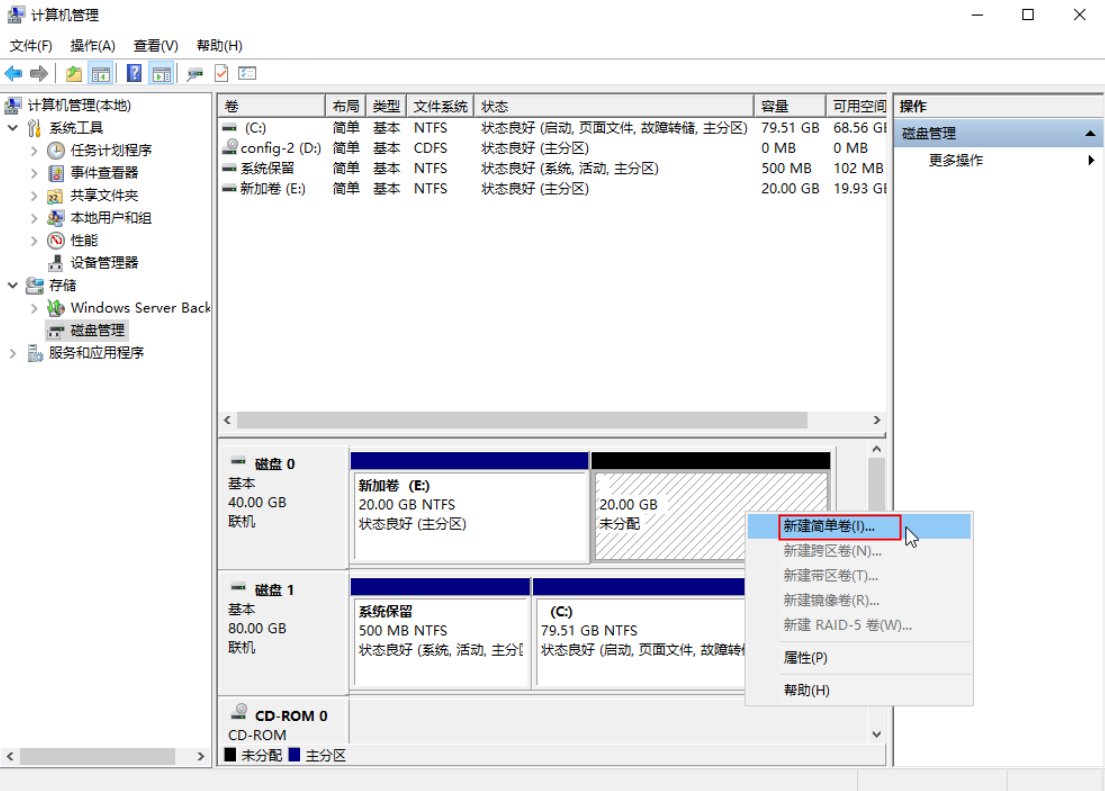
Task: Collapse the 系统工具 tree node
Action: tap(13, 128)
